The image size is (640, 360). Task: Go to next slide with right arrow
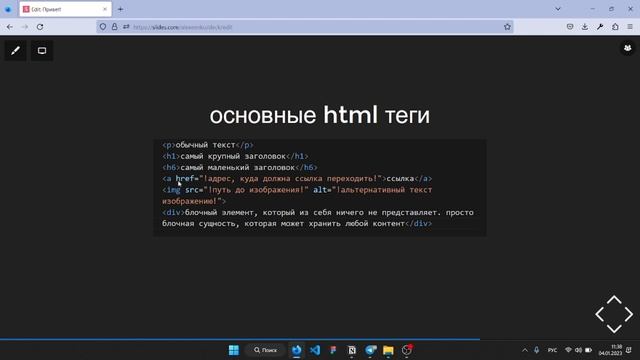pos(629,314)
